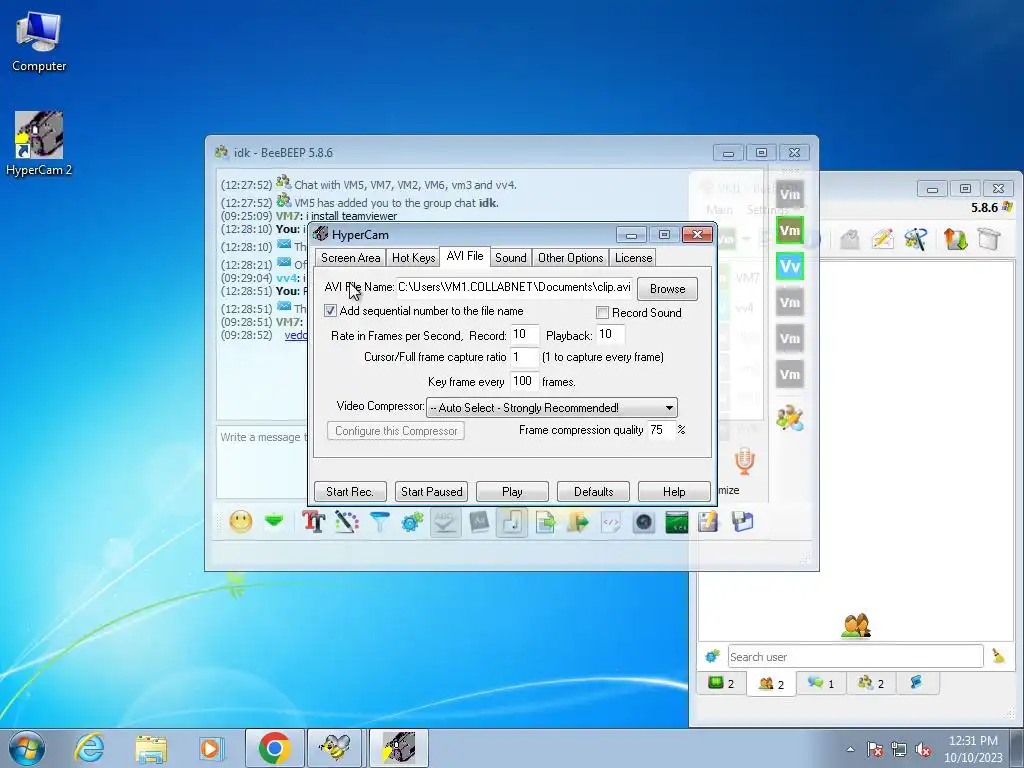Viewport: 1024px width, 768px height.
Task: Click the Key frame every 100 field
Action: (x=524, y=381)
